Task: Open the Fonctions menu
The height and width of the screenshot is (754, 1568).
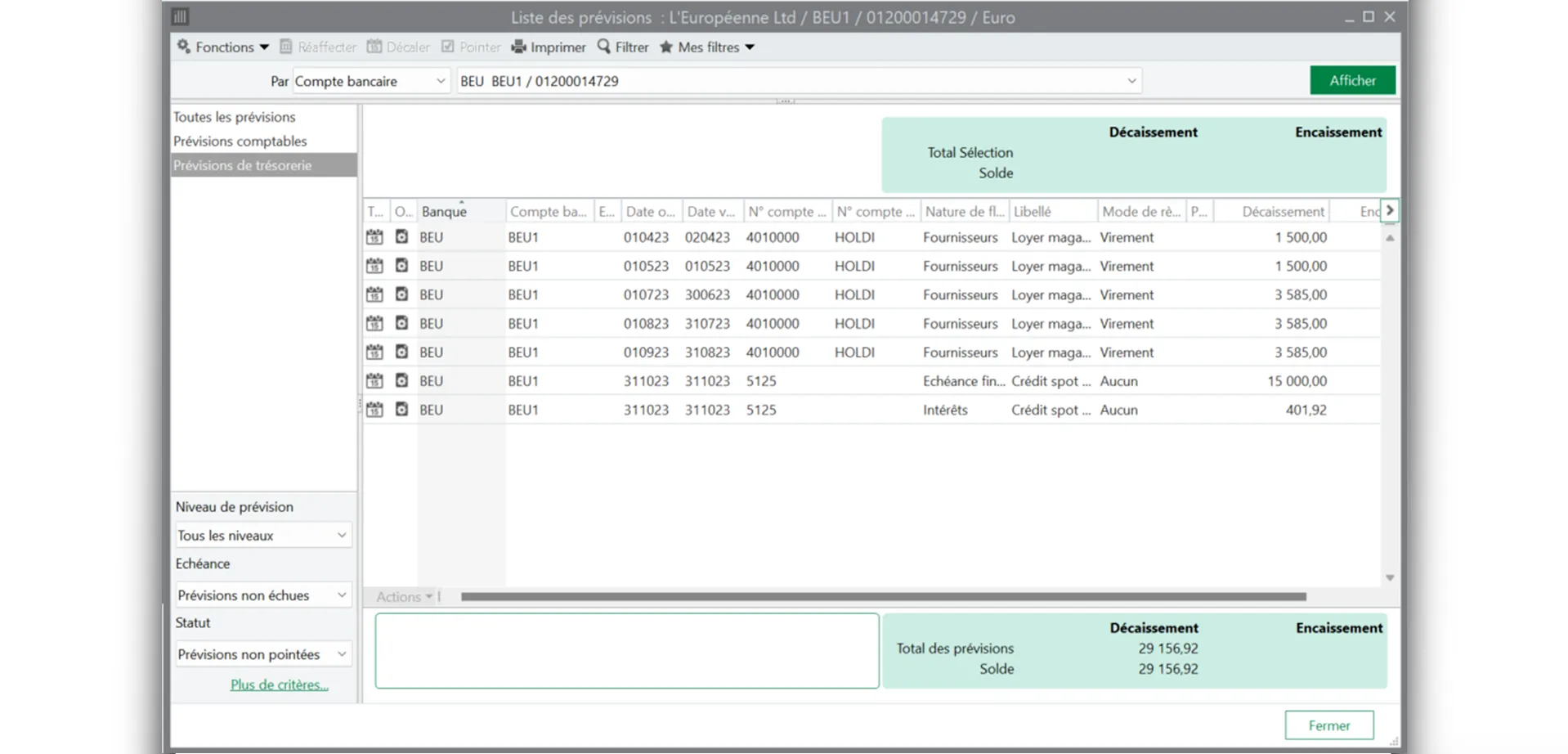Action: [223, 47]
